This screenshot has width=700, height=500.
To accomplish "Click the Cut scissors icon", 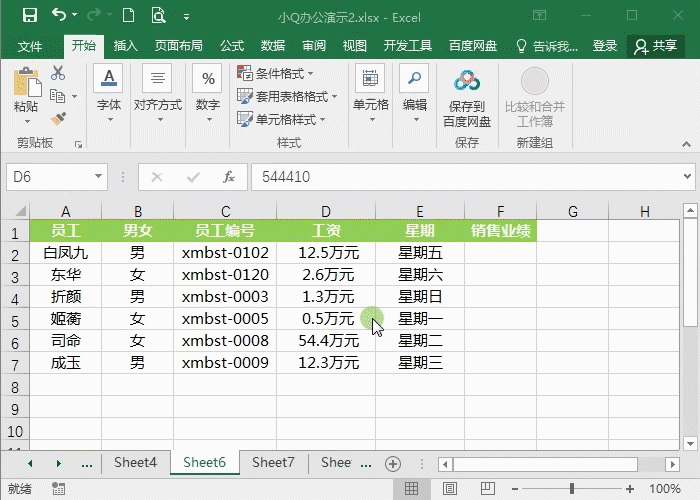I will [x=58, y=73].
